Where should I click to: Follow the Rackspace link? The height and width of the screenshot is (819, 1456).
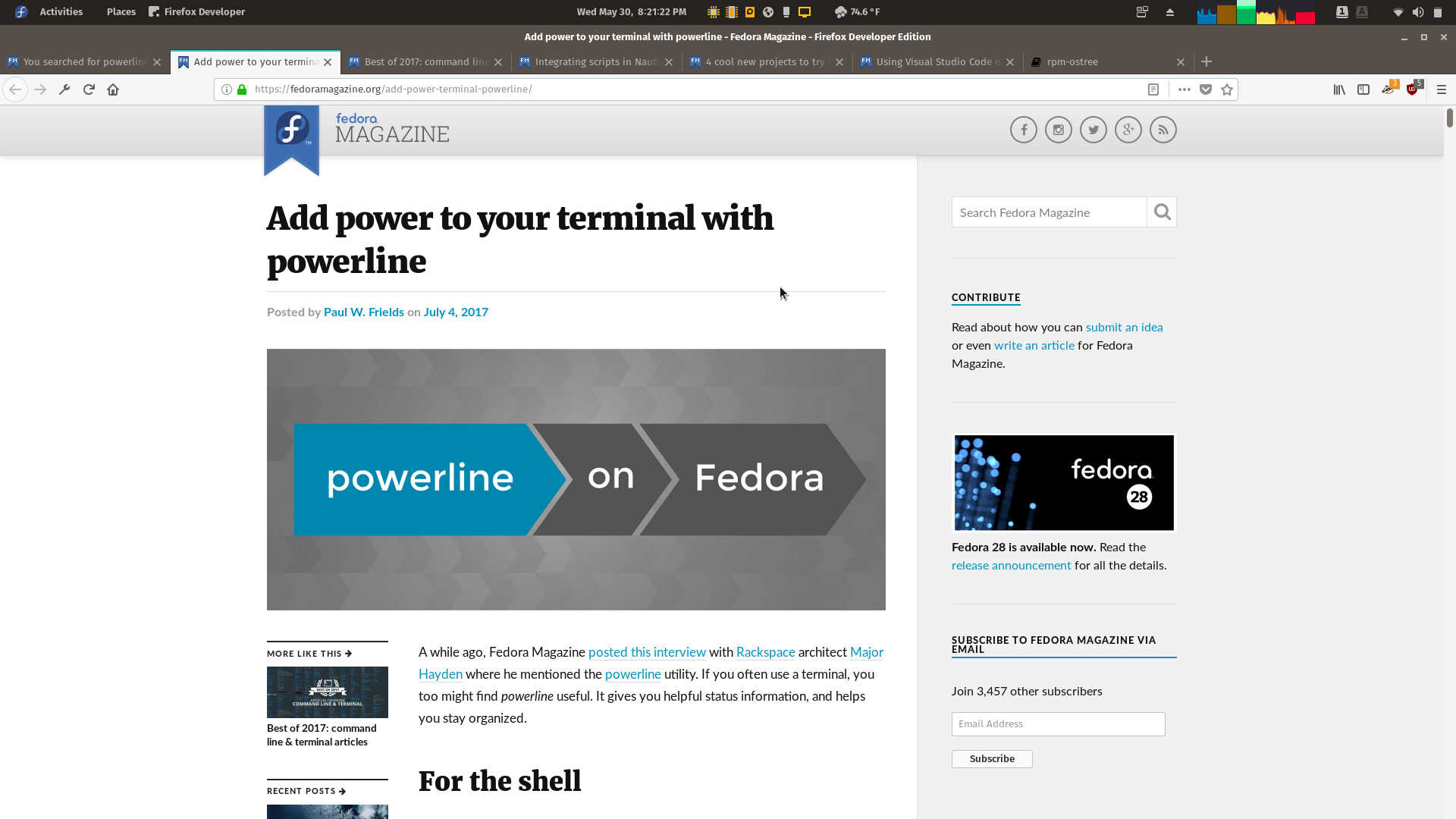(x=765, y=652)
